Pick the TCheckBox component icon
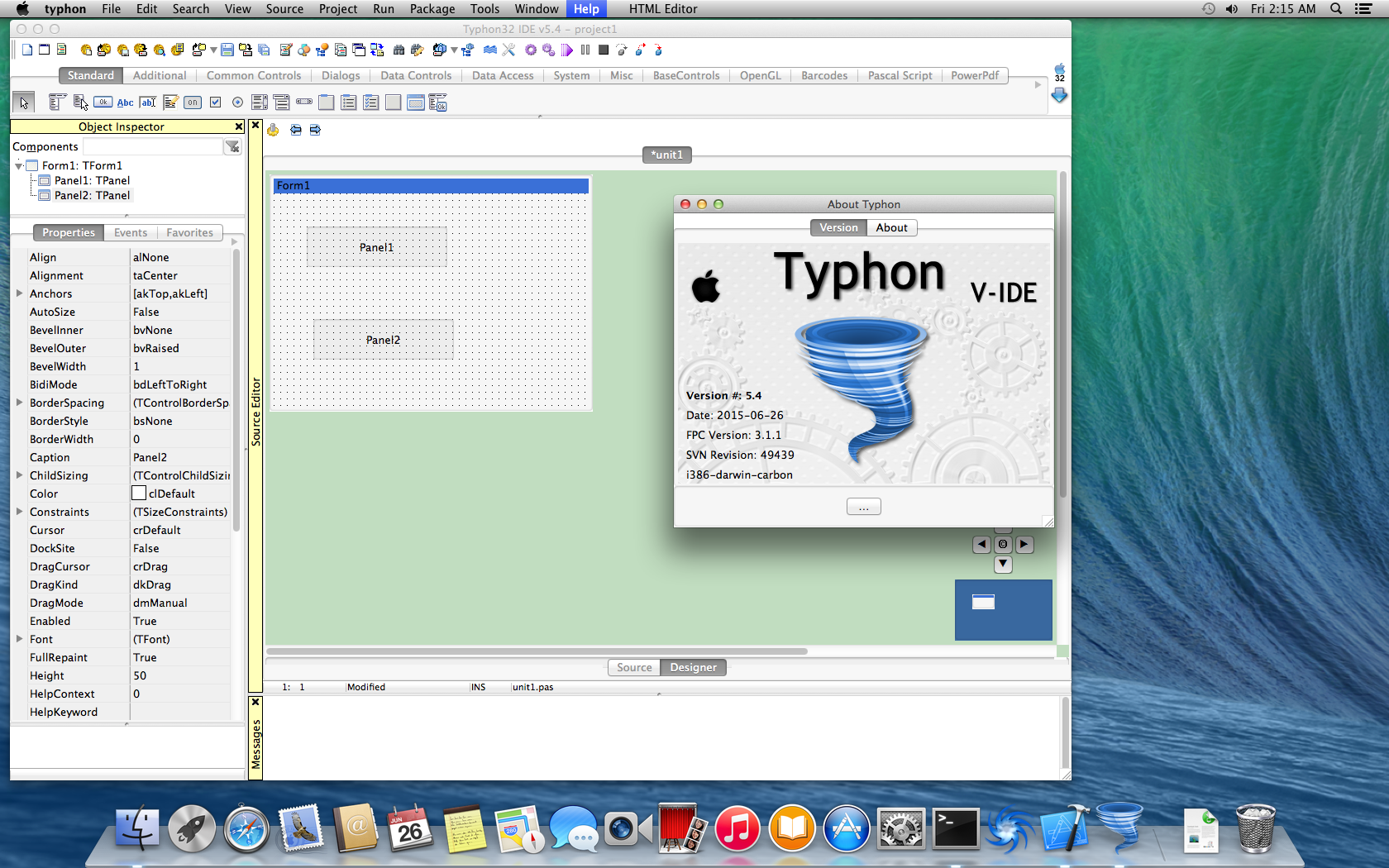The height and width of the screenshot is (868, 1389). pos(216,103)
